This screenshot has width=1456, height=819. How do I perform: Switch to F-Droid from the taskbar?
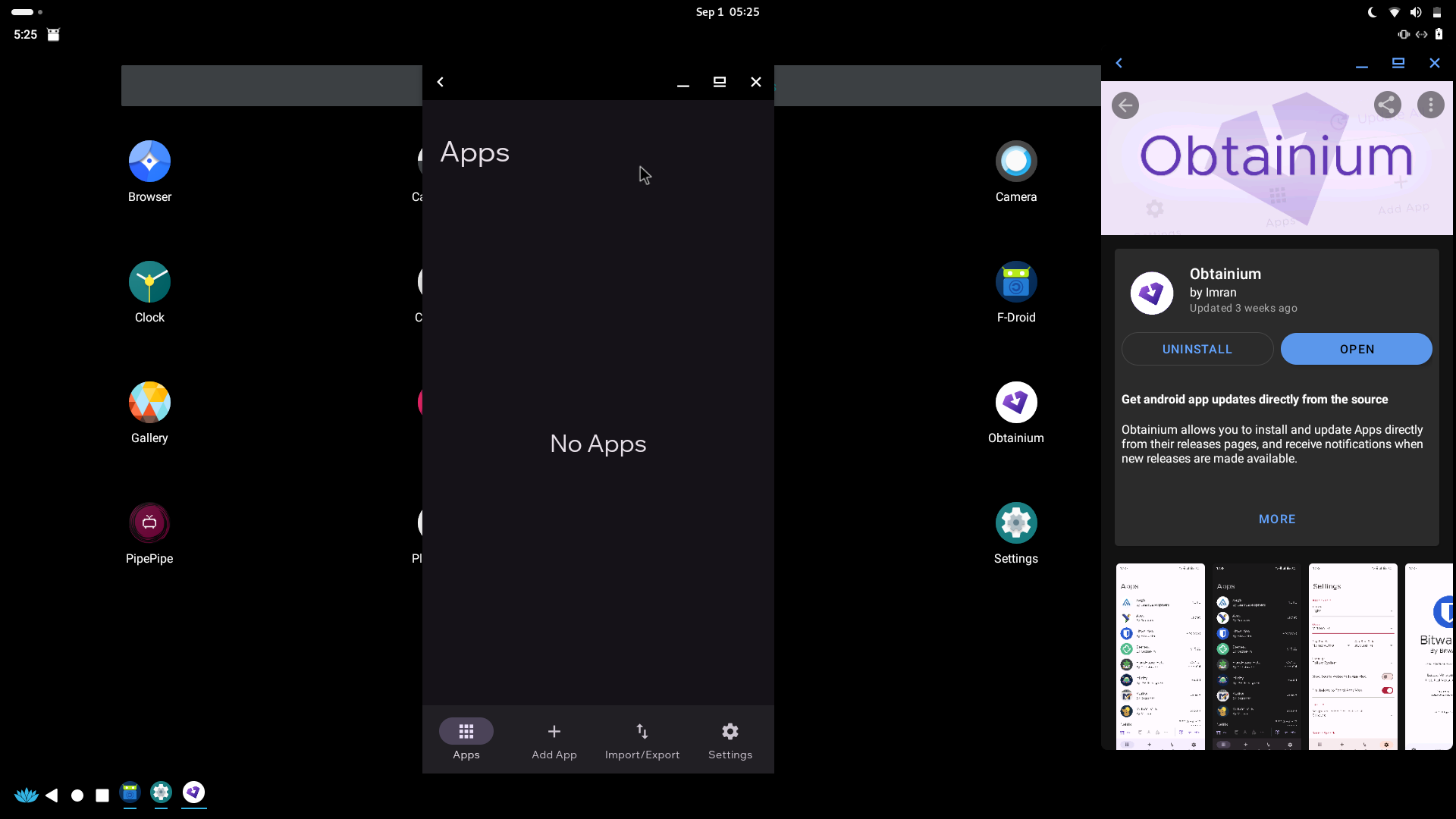click(x=130, y=792)
